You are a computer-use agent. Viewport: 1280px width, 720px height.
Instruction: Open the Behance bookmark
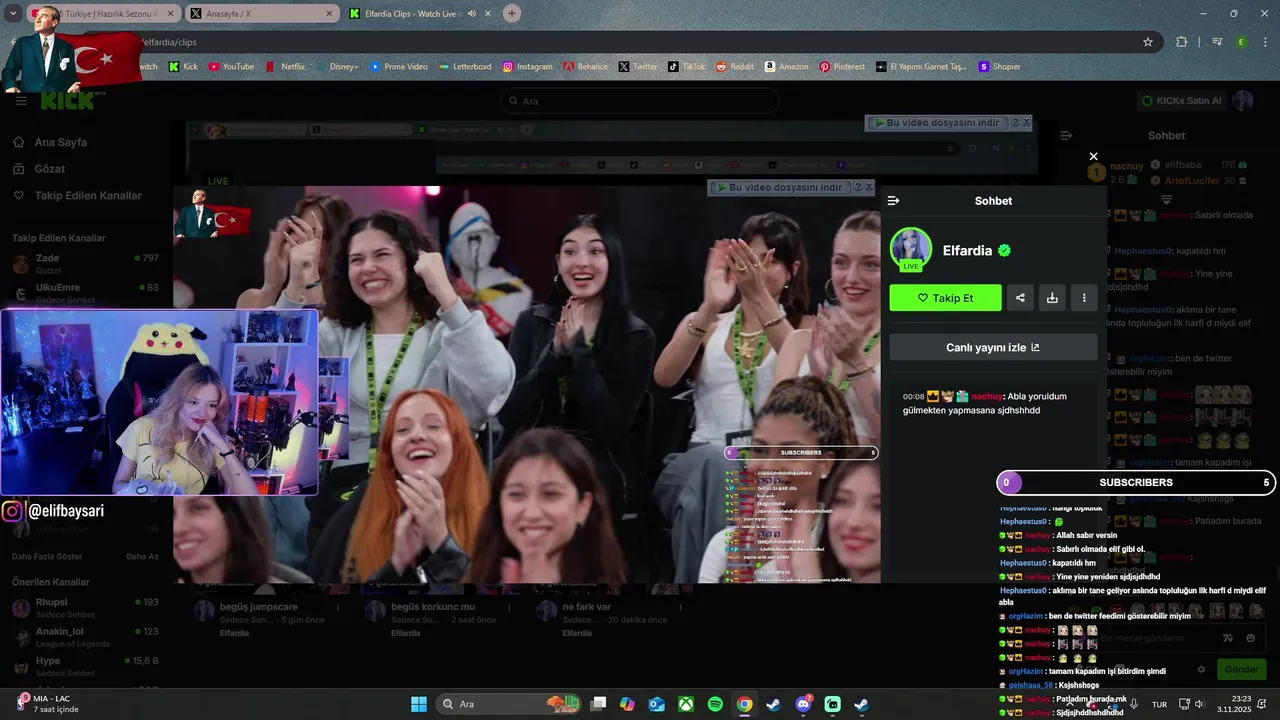pos(585,67)
